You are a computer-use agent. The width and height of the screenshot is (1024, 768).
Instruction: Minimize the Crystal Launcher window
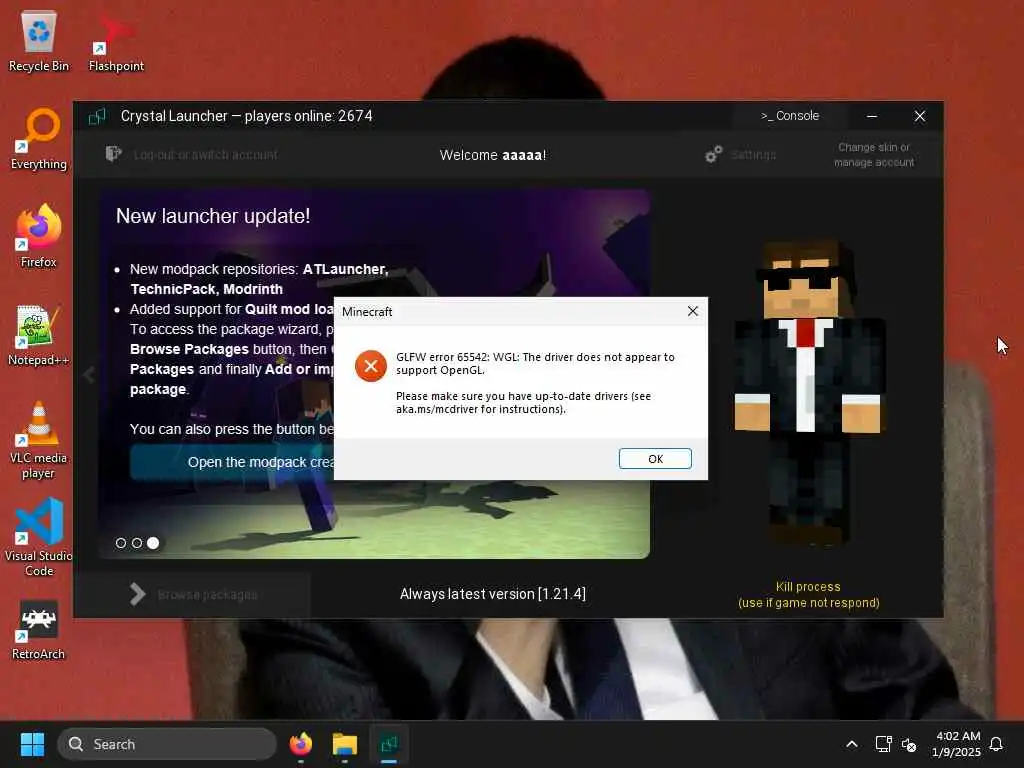click(872, 116)
